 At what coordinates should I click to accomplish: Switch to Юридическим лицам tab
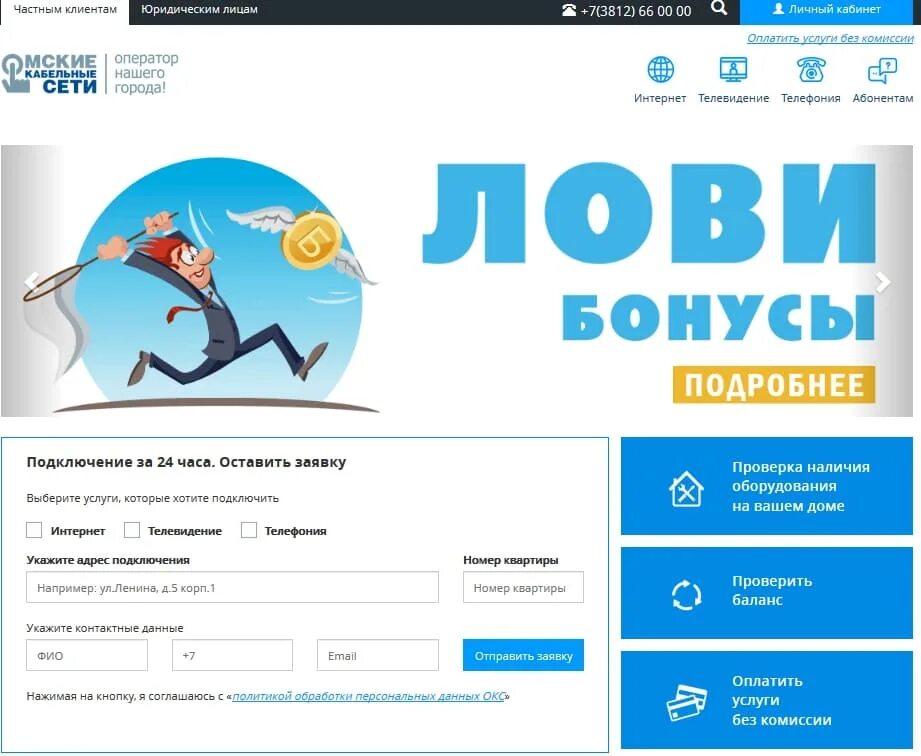click(x=199, y=10)
